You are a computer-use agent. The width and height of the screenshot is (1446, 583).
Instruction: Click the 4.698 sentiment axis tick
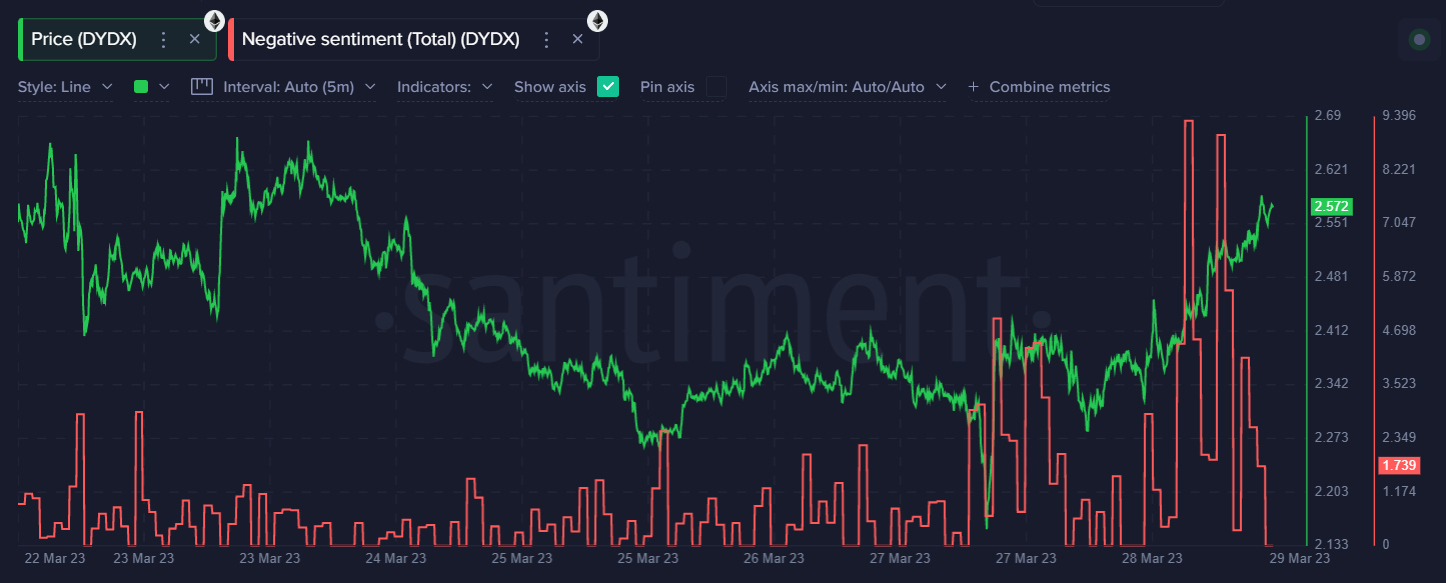1398,330
